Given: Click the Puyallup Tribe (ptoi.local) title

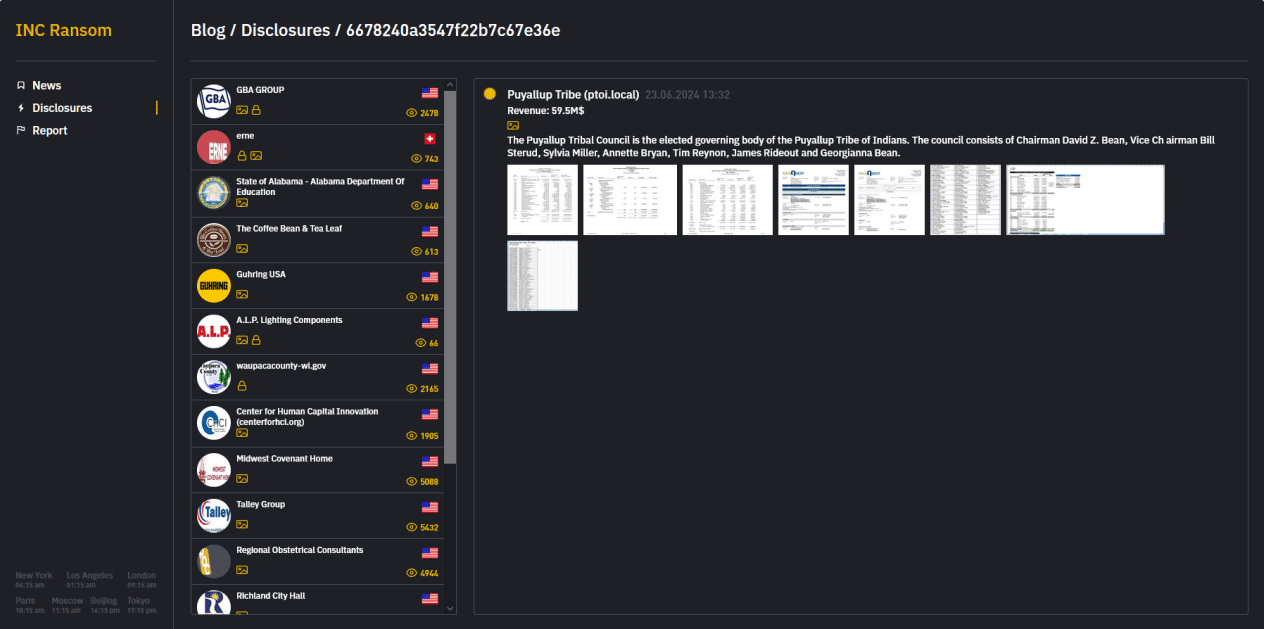Looking at the screenshot, I should 573,95.
